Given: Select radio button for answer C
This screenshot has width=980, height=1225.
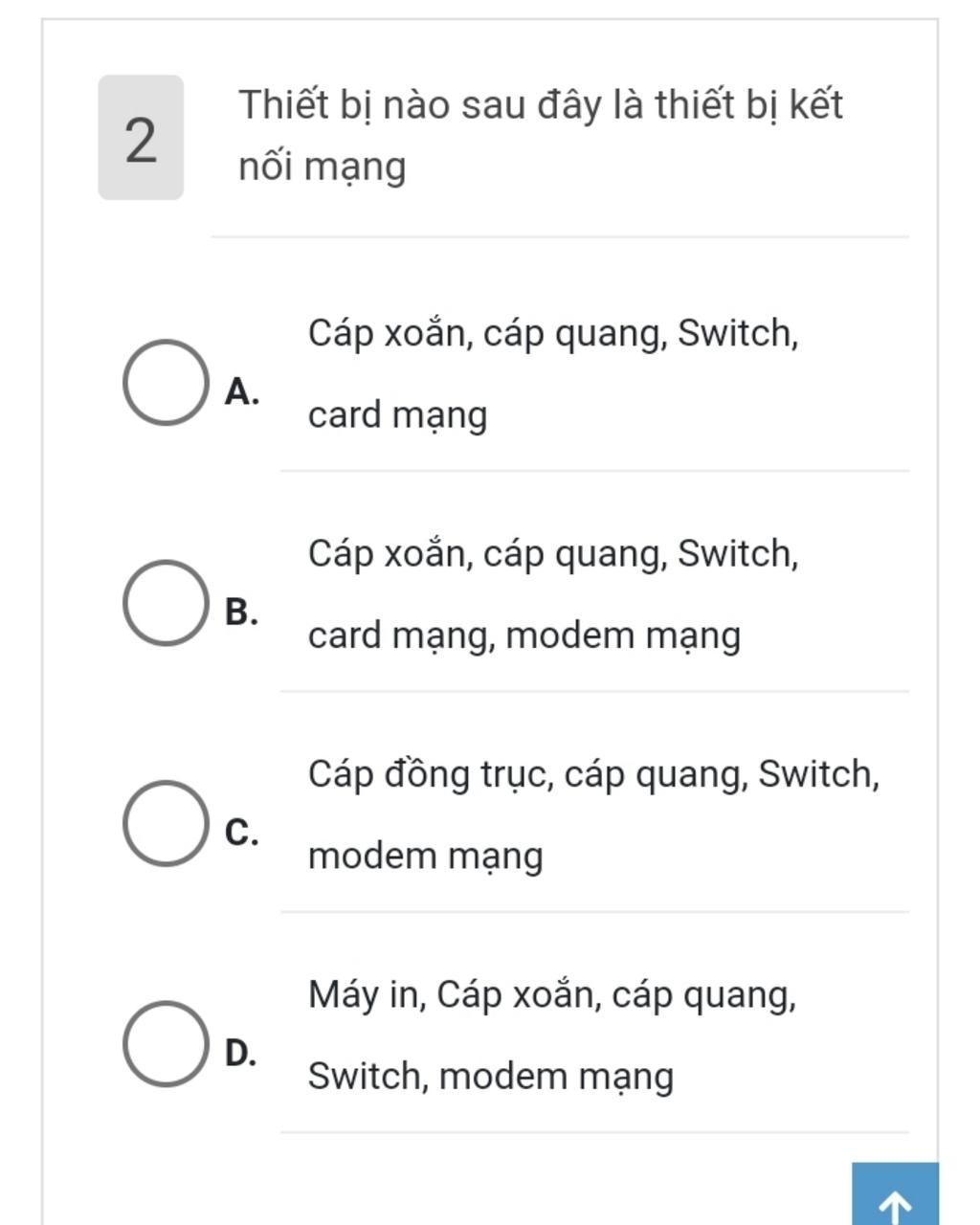Looking at the screenshot, I should pos(166,823).
